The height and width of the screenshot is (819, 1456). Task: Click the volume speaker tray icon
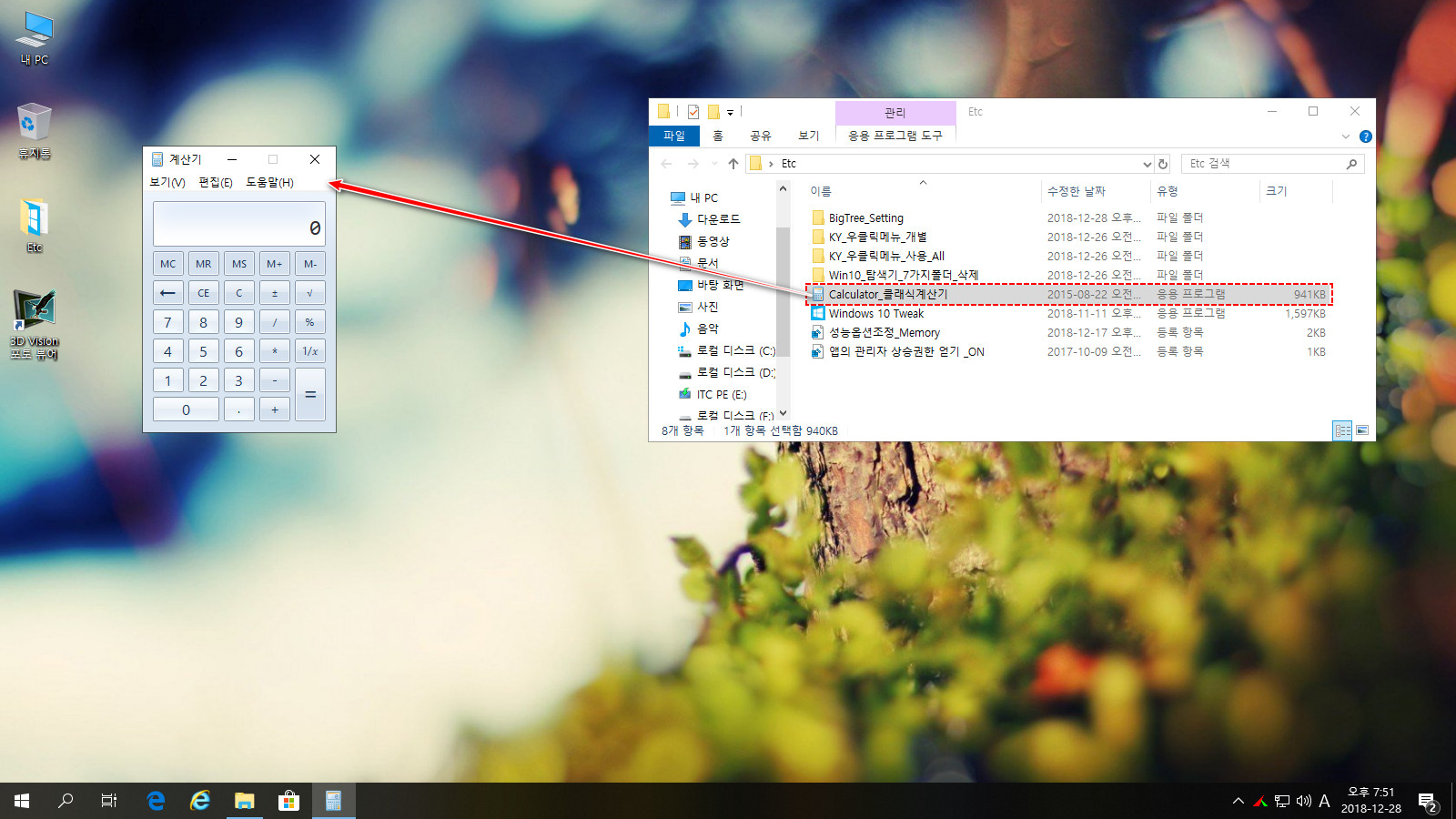click(1303, 801)
